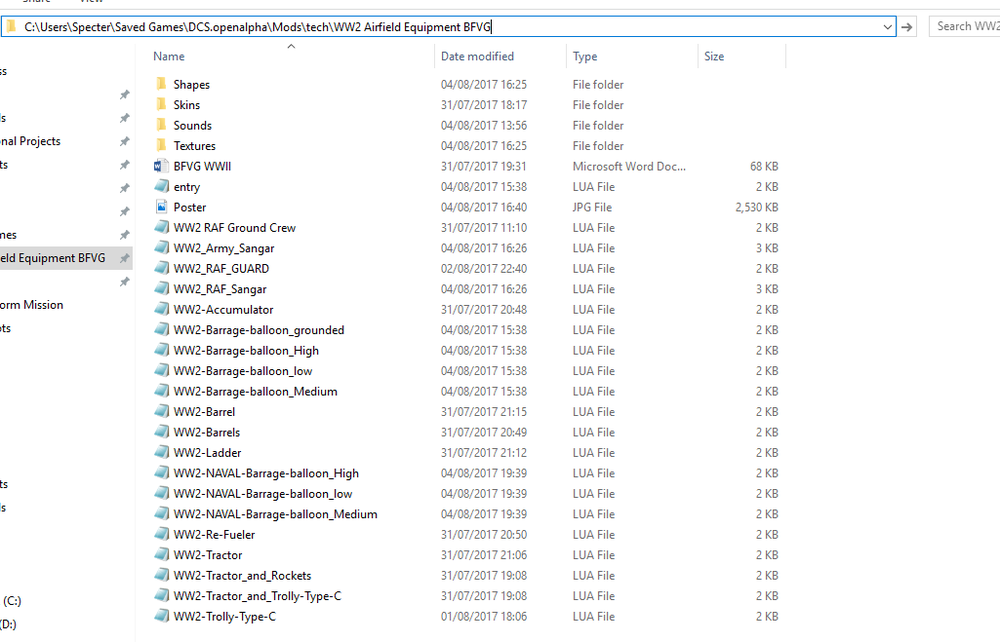This screenshot has width=1000, height=642.
Task: Open the address bar history dropdown
Action: pos(887,27)
